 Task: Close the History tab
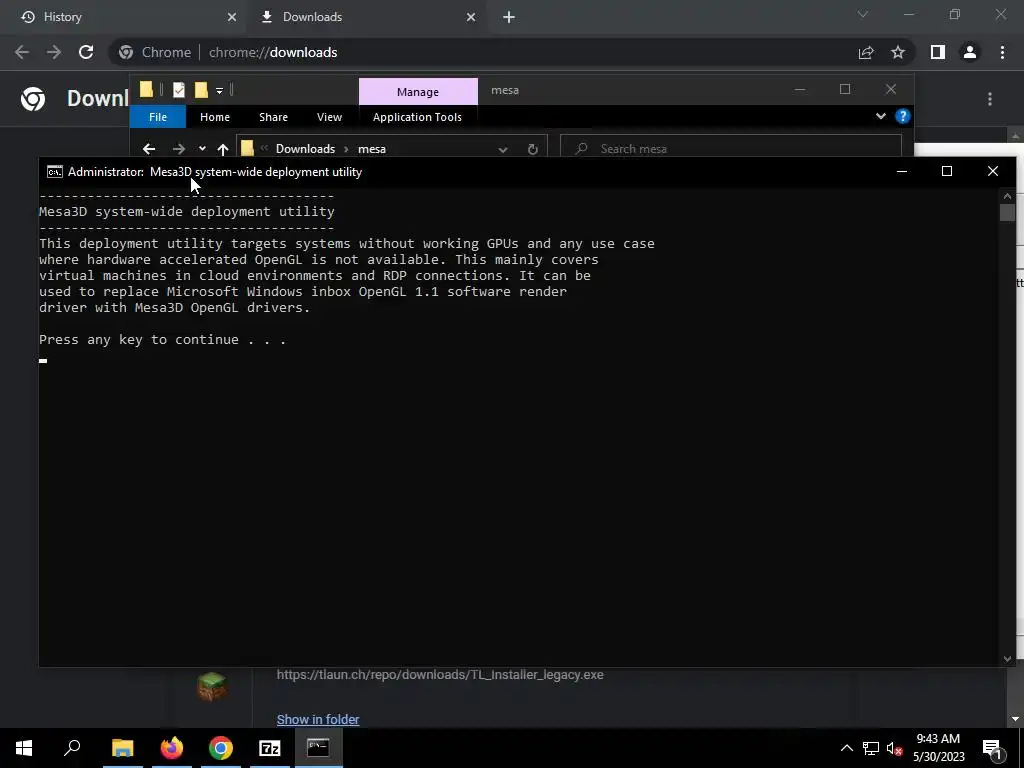pos(232,18)
